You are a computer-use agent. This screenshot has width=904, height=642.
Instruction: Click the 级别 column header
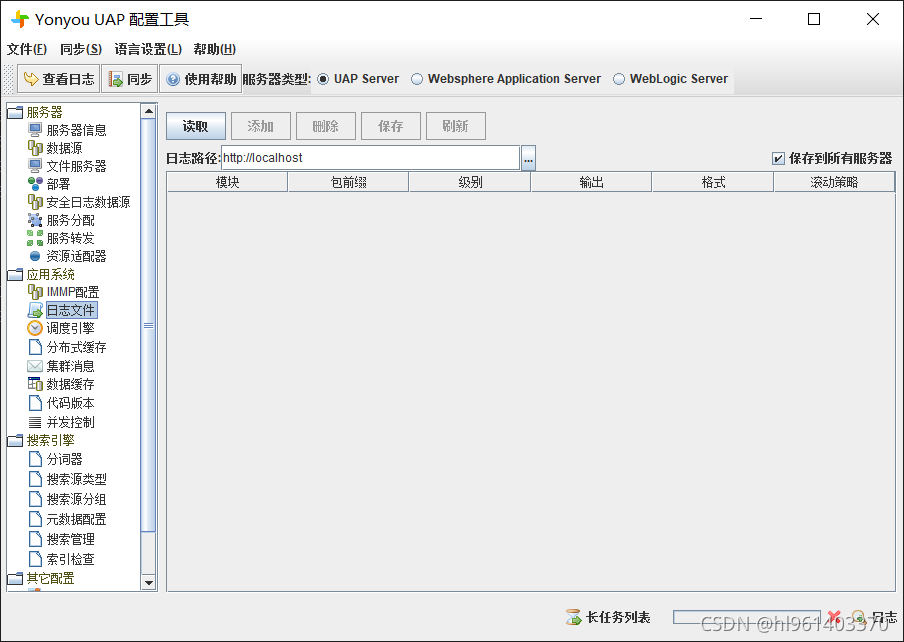click(470, 182)
